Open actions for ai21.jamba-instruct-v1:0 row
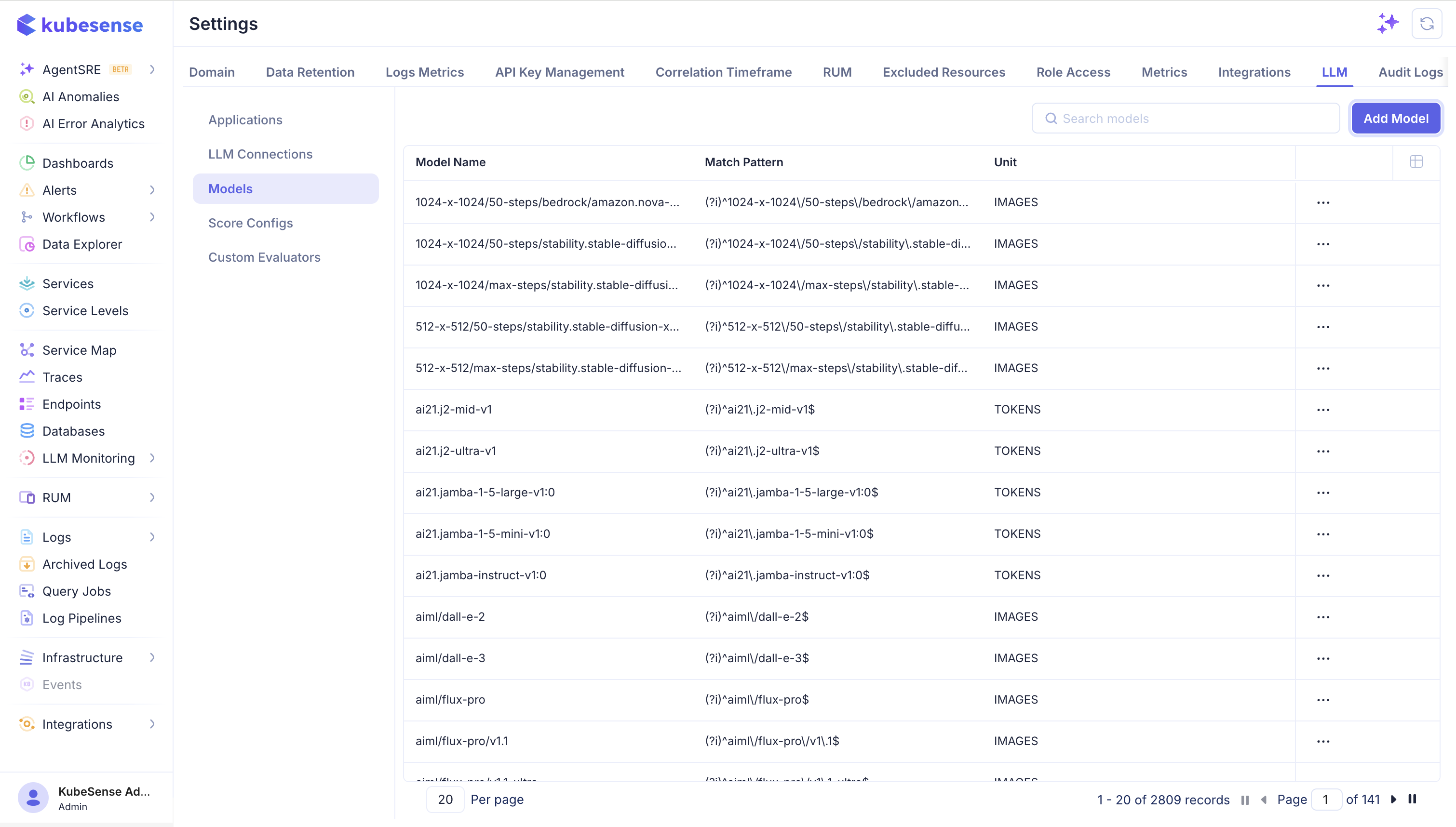Image resolution: width=1456 pixels, height=827 pixels. (1323, 575)
